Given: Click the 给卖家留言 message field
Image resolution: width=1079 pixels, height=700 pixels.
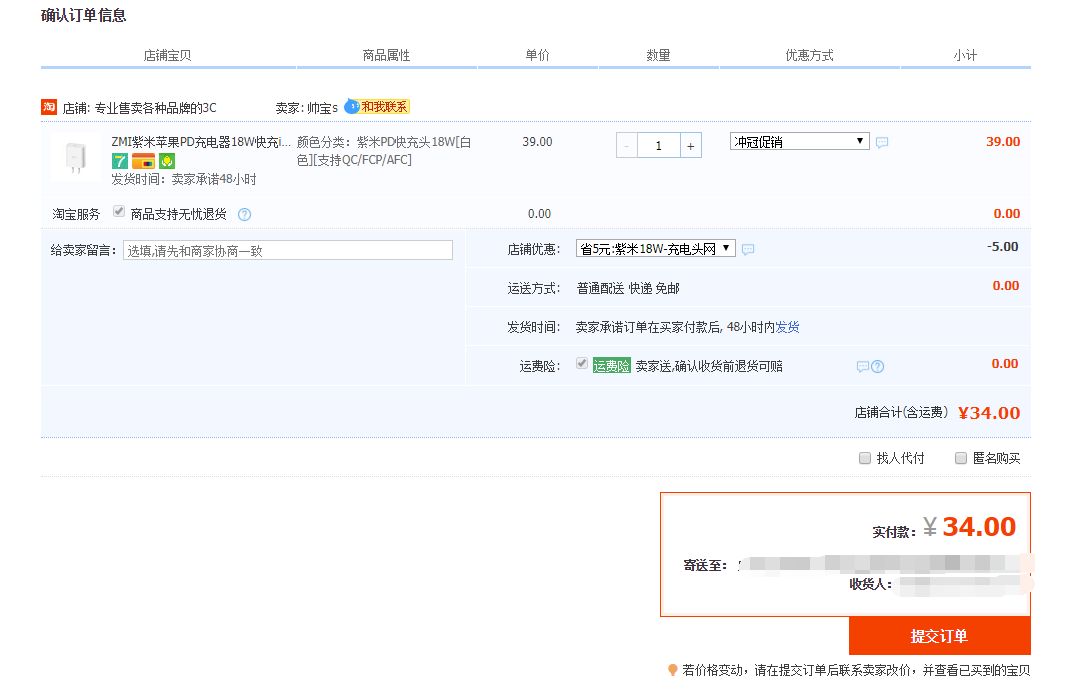Looking at the screenshot, I should coord(288,250).
